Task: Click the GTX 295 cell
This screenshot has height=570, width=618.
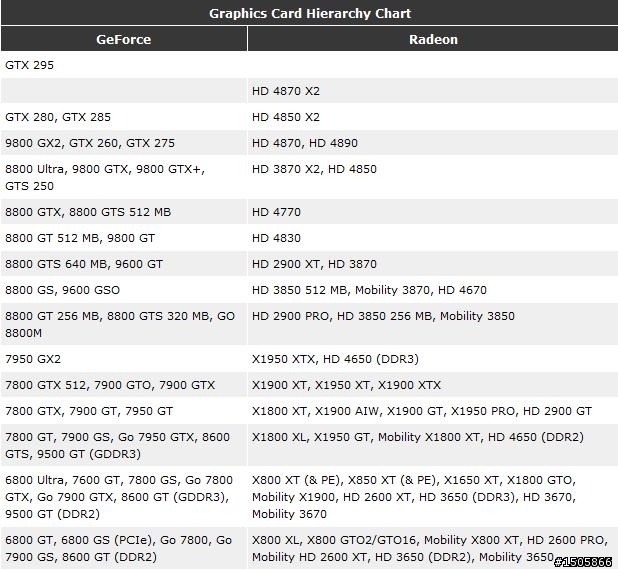Action: (124, 65)
